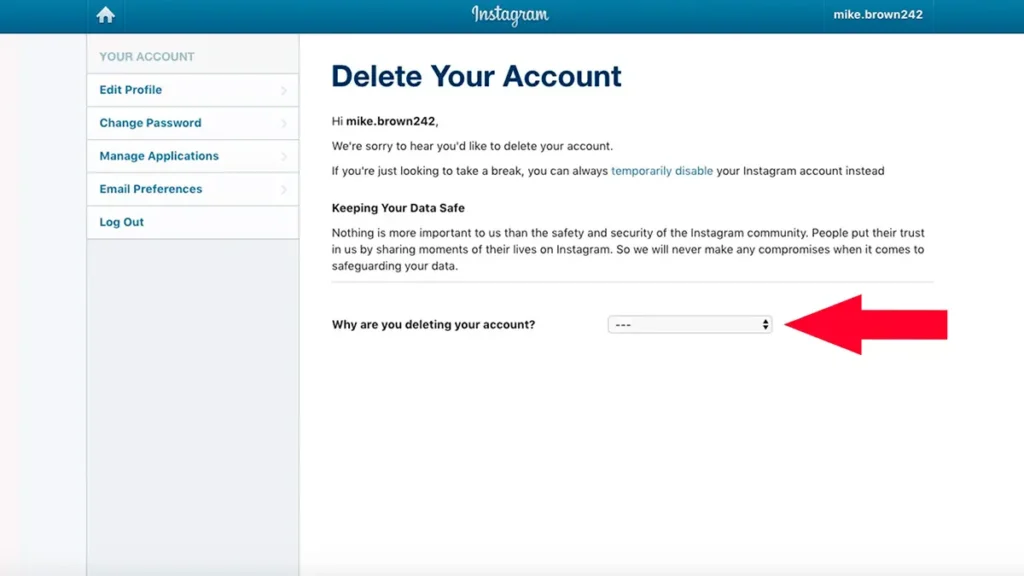
Task: Click bold mike.brown242 in greeting line
Action: click(391, 121)
